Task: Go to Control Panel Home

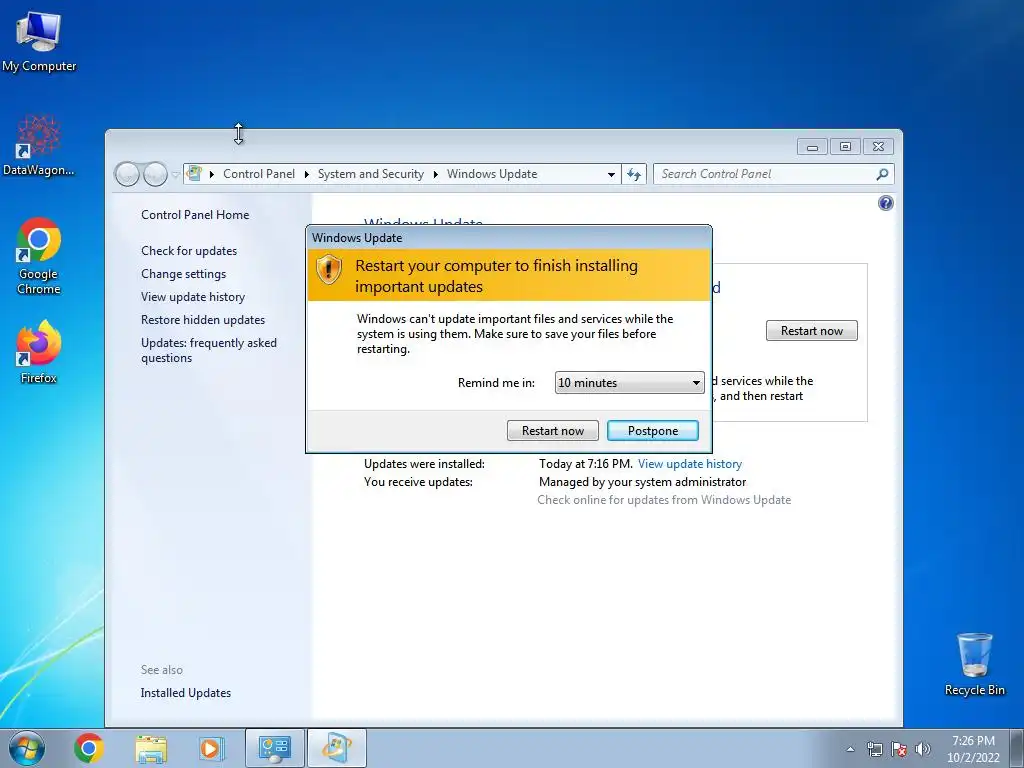Action: (195, 215)
